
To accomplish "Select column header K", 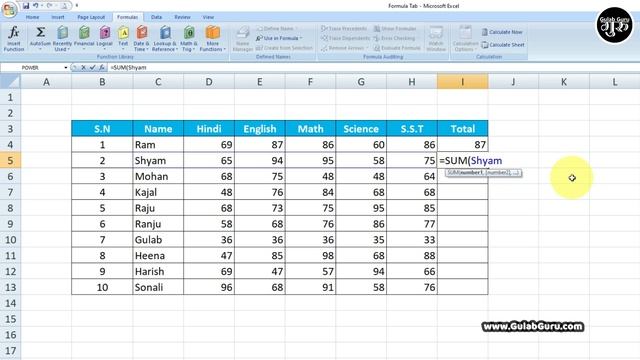I will pos(564,82).
